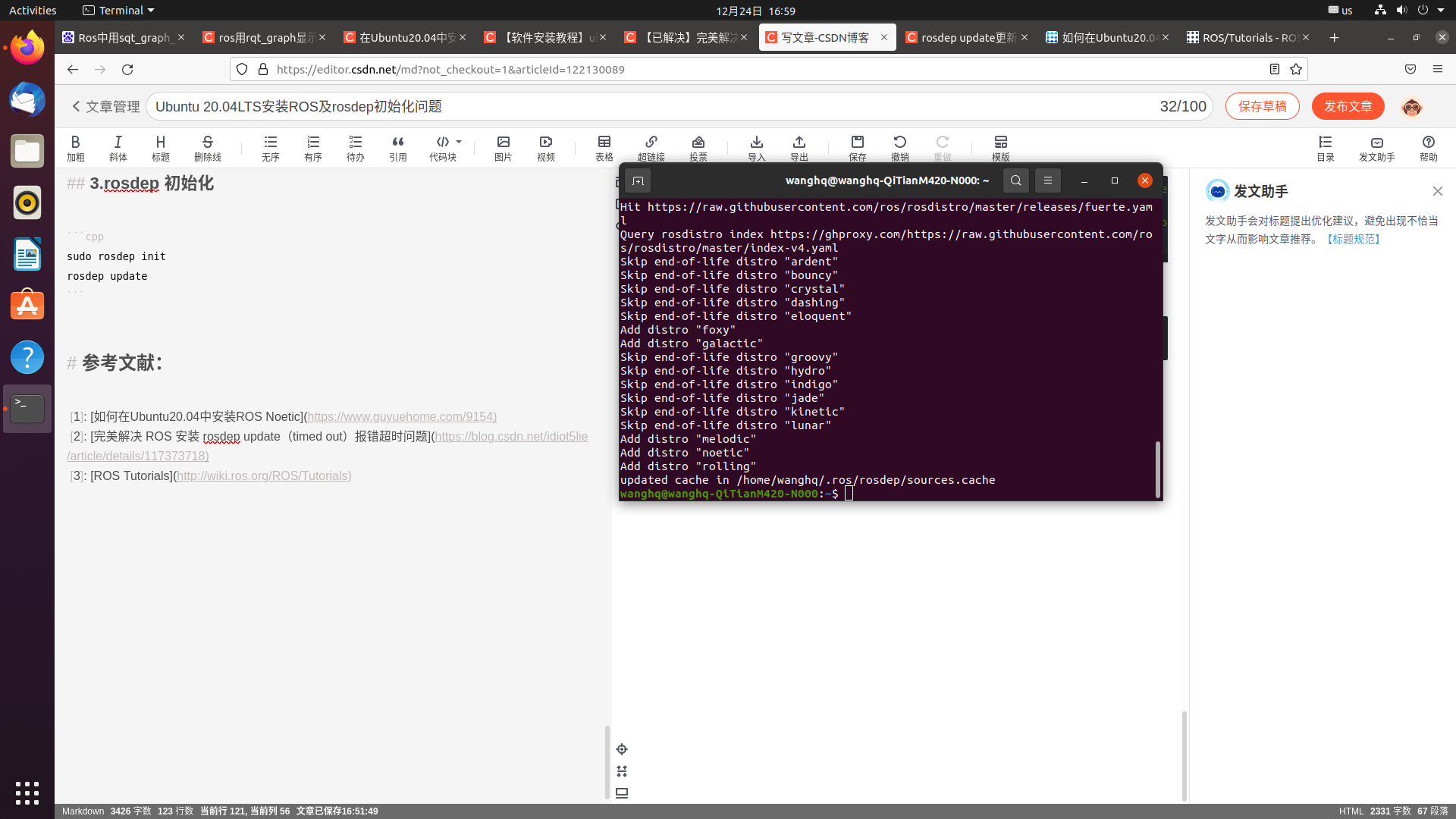
Task: Open the 标题规范 link
Action: point(1353,239)
